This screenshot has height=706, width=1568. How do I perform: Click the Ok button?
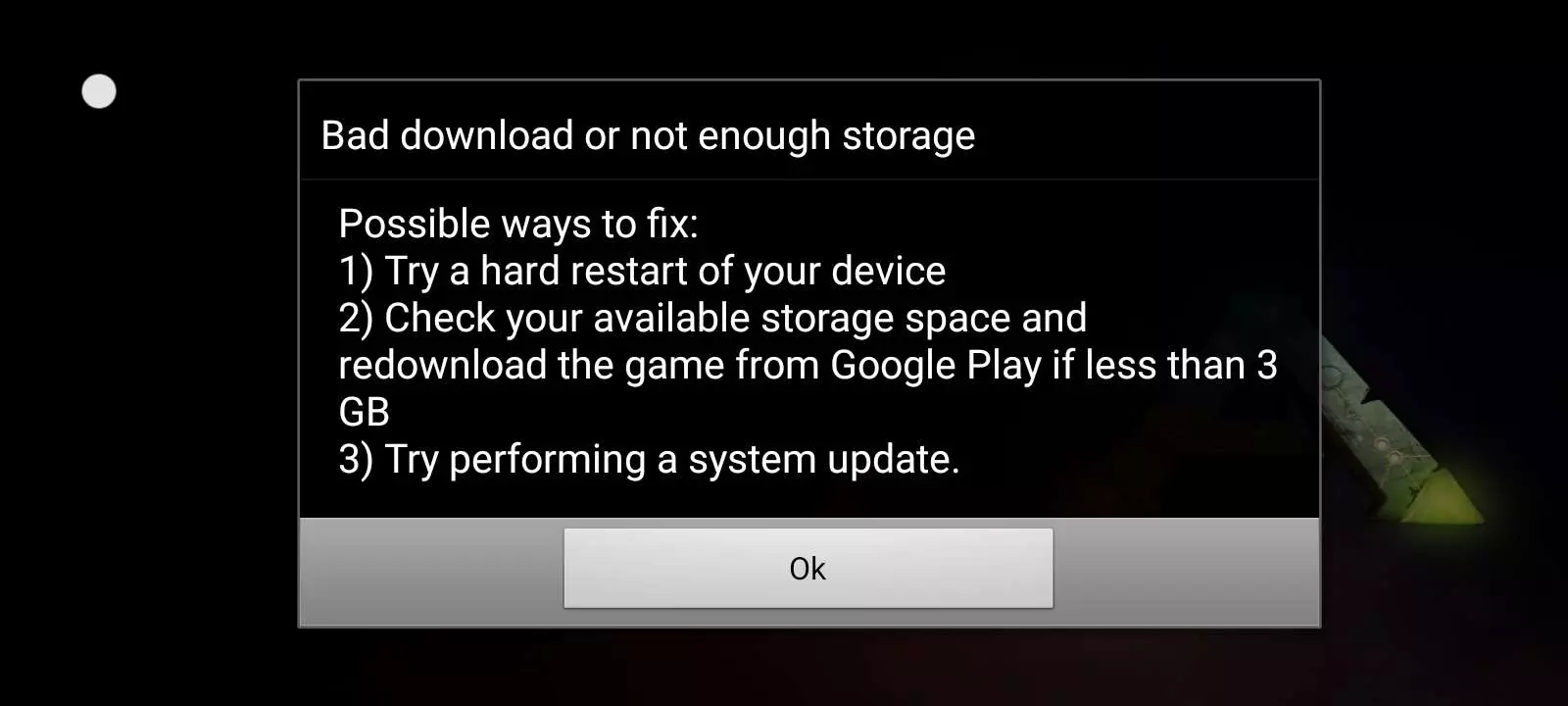click(x=808, y=568)
